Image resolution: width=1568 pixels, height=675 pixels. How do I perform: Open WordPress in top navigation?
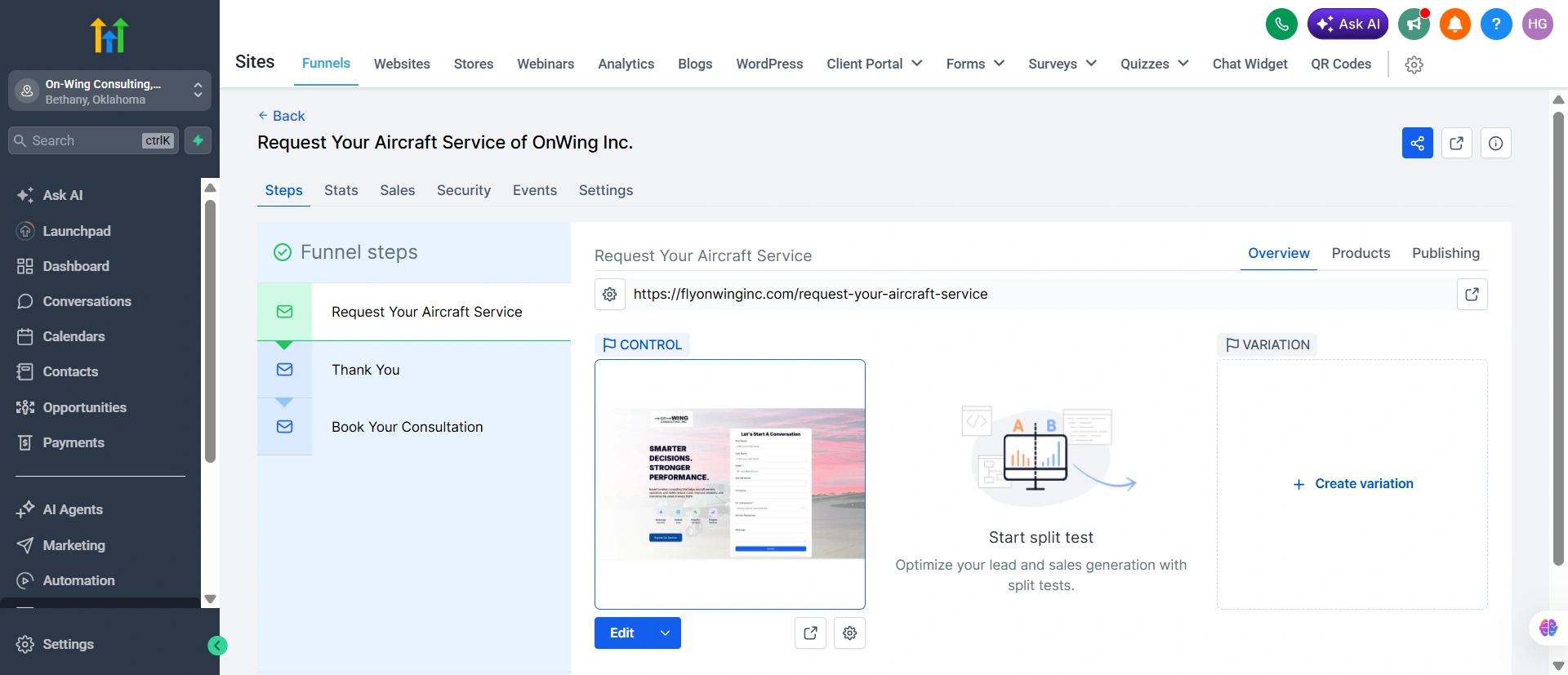click(769, 64)
